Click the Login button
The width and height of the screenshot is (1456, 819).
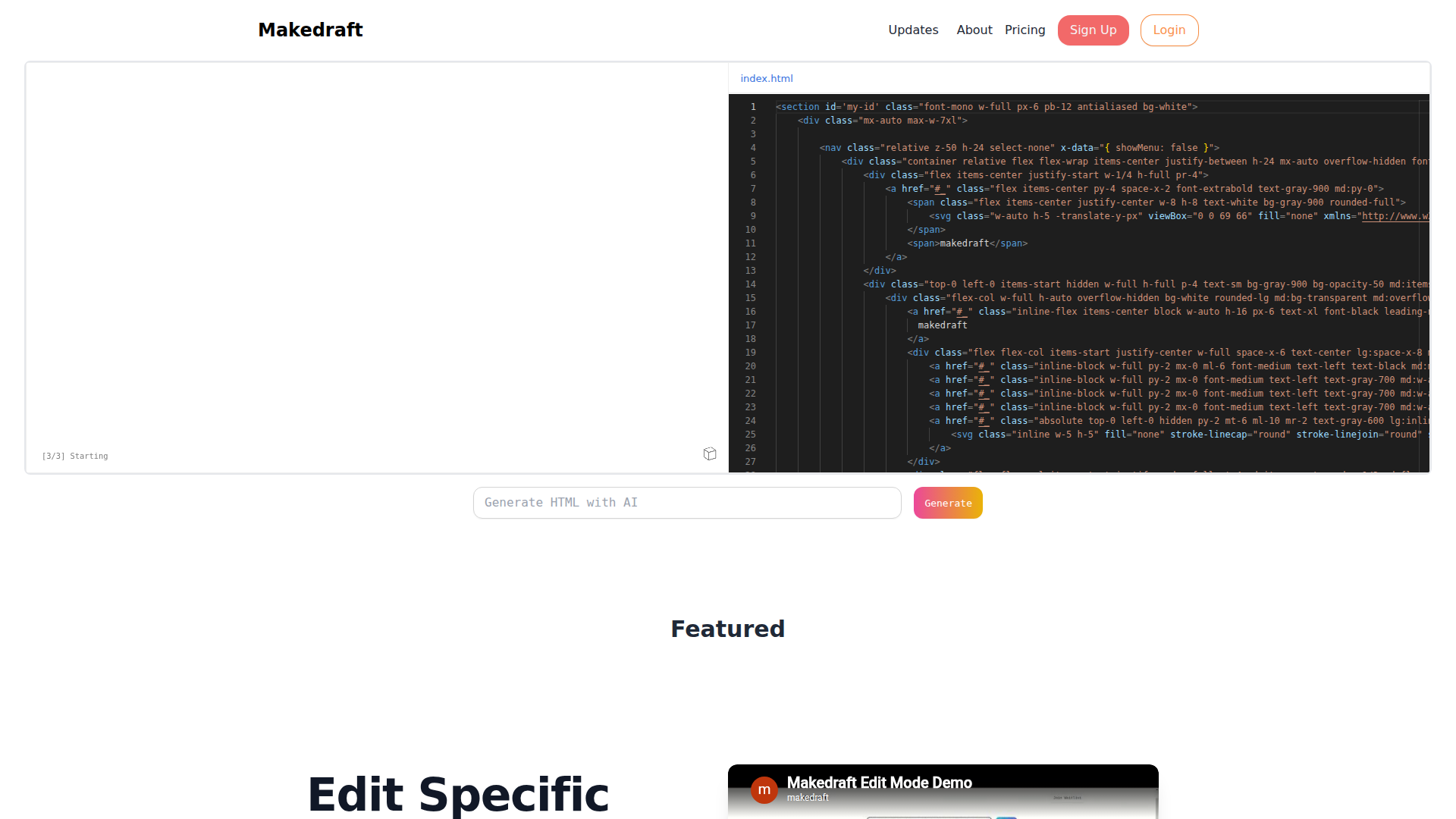coord(1169,30)
